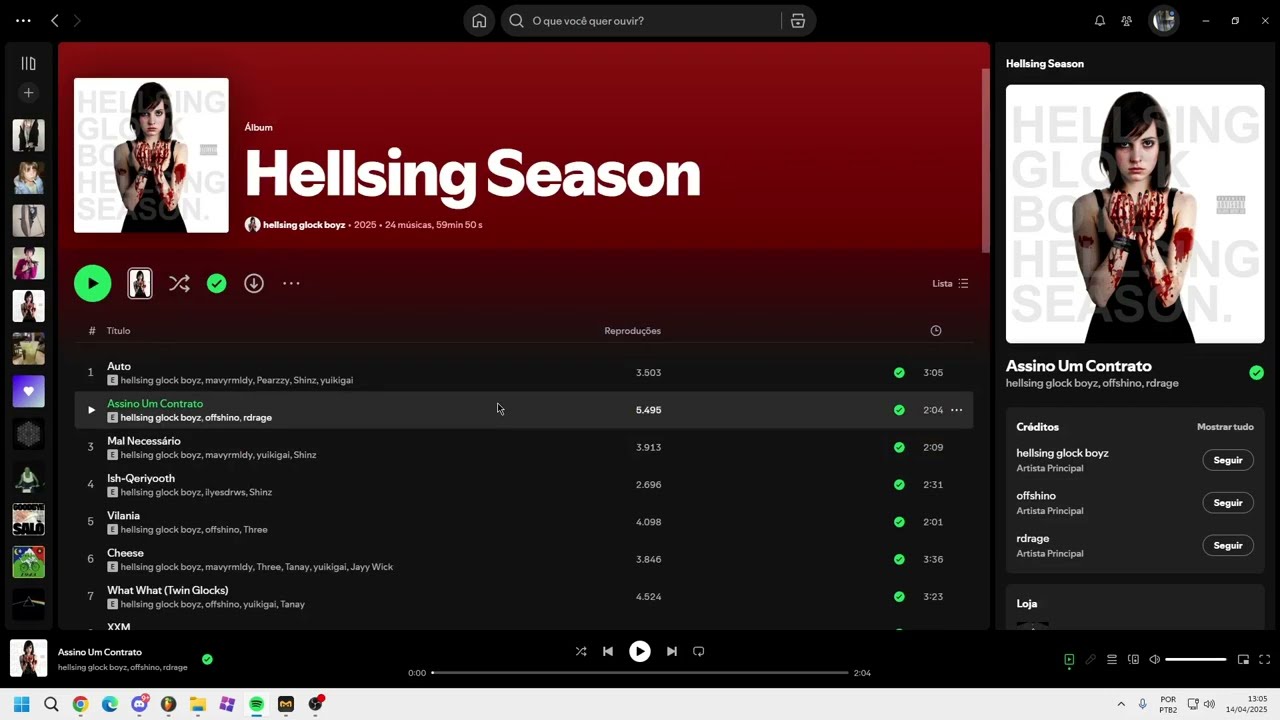1280x720 pixels.
Task: Follow offshino with Seguir button
Action: (1227, 503)
